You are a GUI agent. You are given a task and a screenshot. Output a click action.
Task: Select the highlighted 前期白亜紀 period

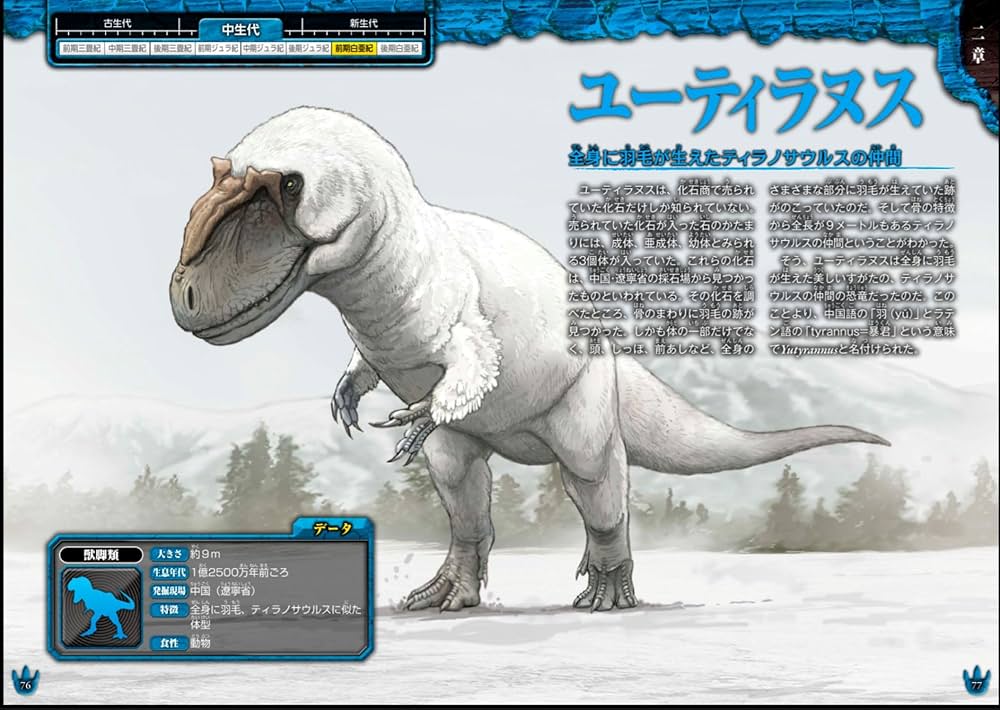tap(354, 48)
